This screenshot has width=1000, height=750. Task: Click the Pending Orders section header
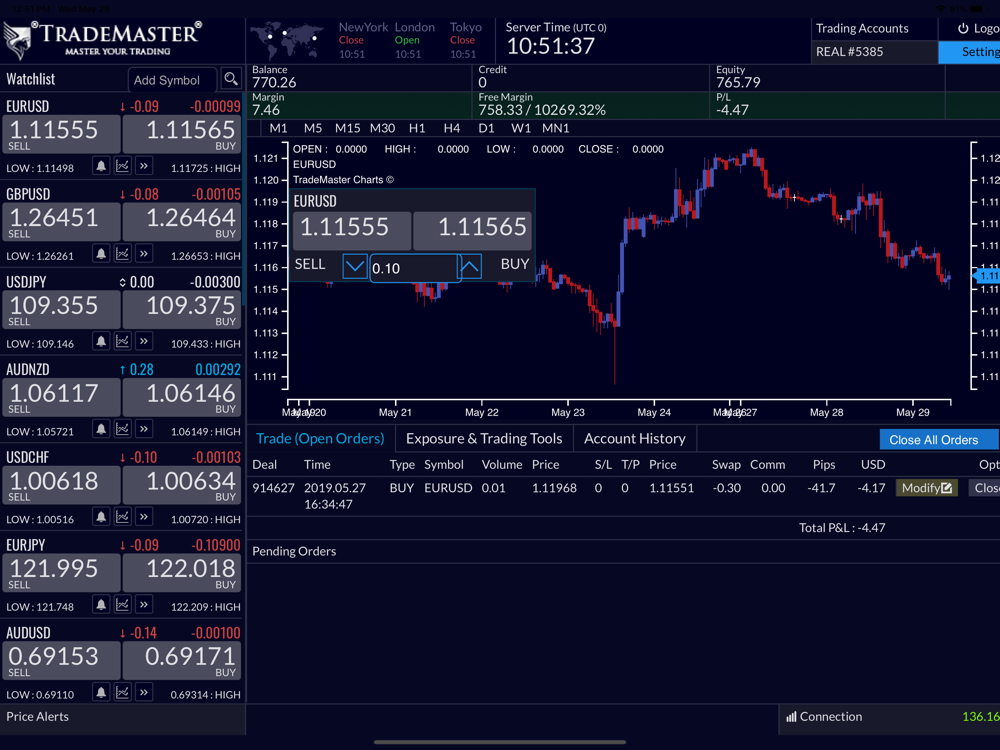(x=294, y=551)
